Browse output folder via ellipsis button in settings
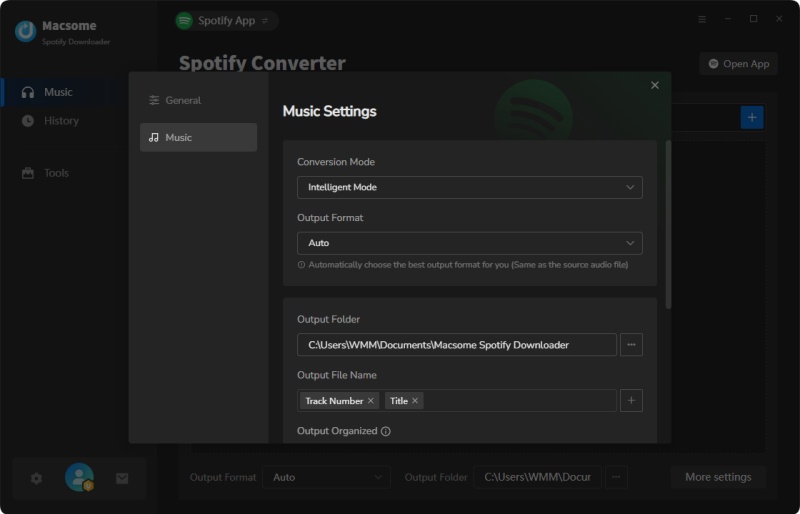Viewport: 800px width, 514px height. tap(631, 345)
